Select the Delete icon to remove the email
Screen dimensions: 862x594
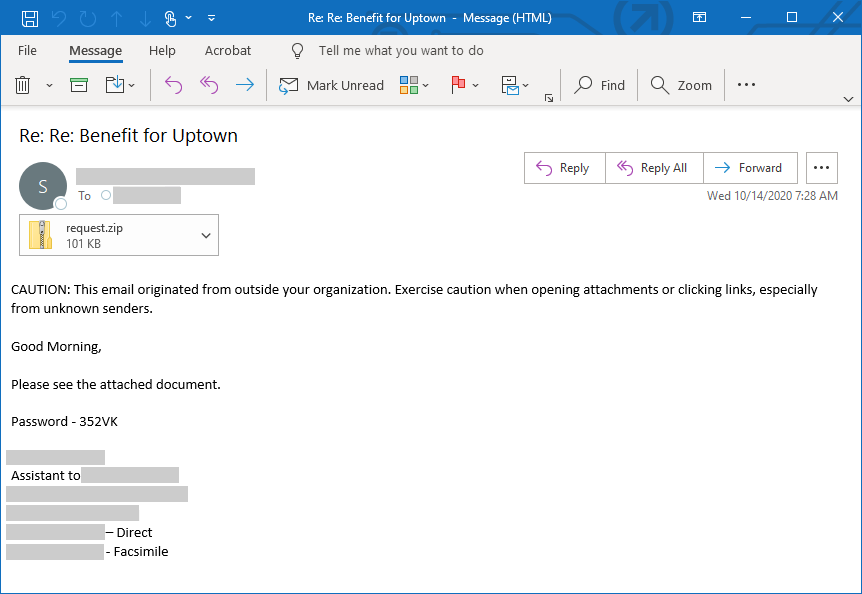coord(22,85)
